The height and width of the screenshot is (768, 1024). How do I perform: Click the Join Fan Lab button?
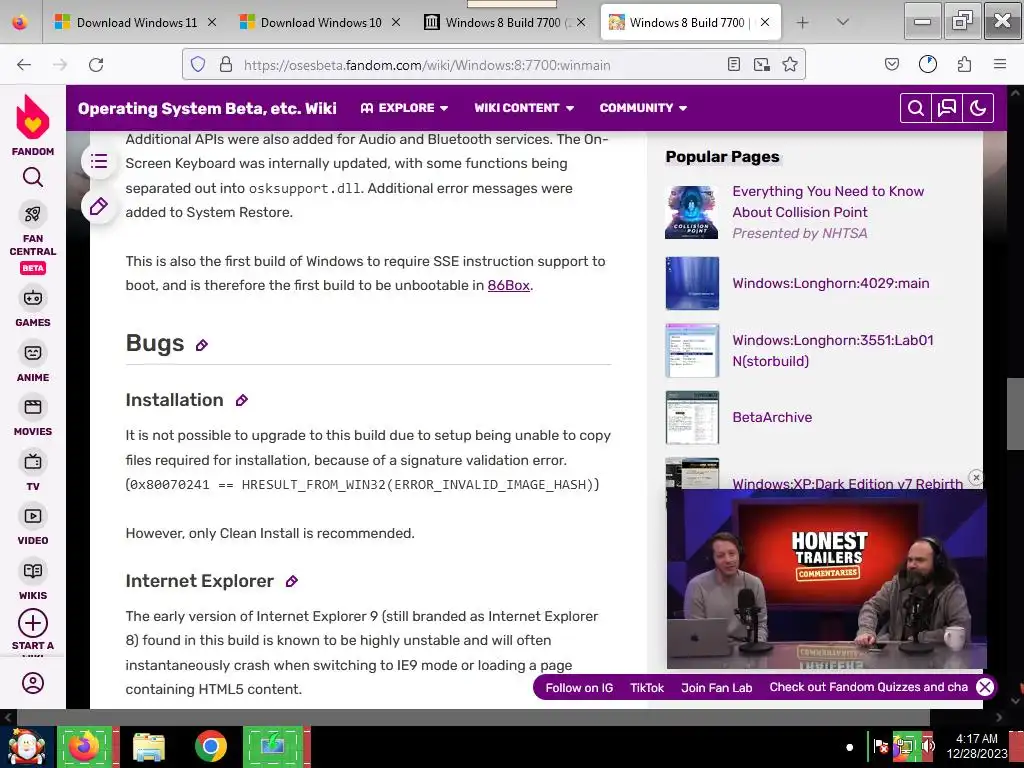716,688
